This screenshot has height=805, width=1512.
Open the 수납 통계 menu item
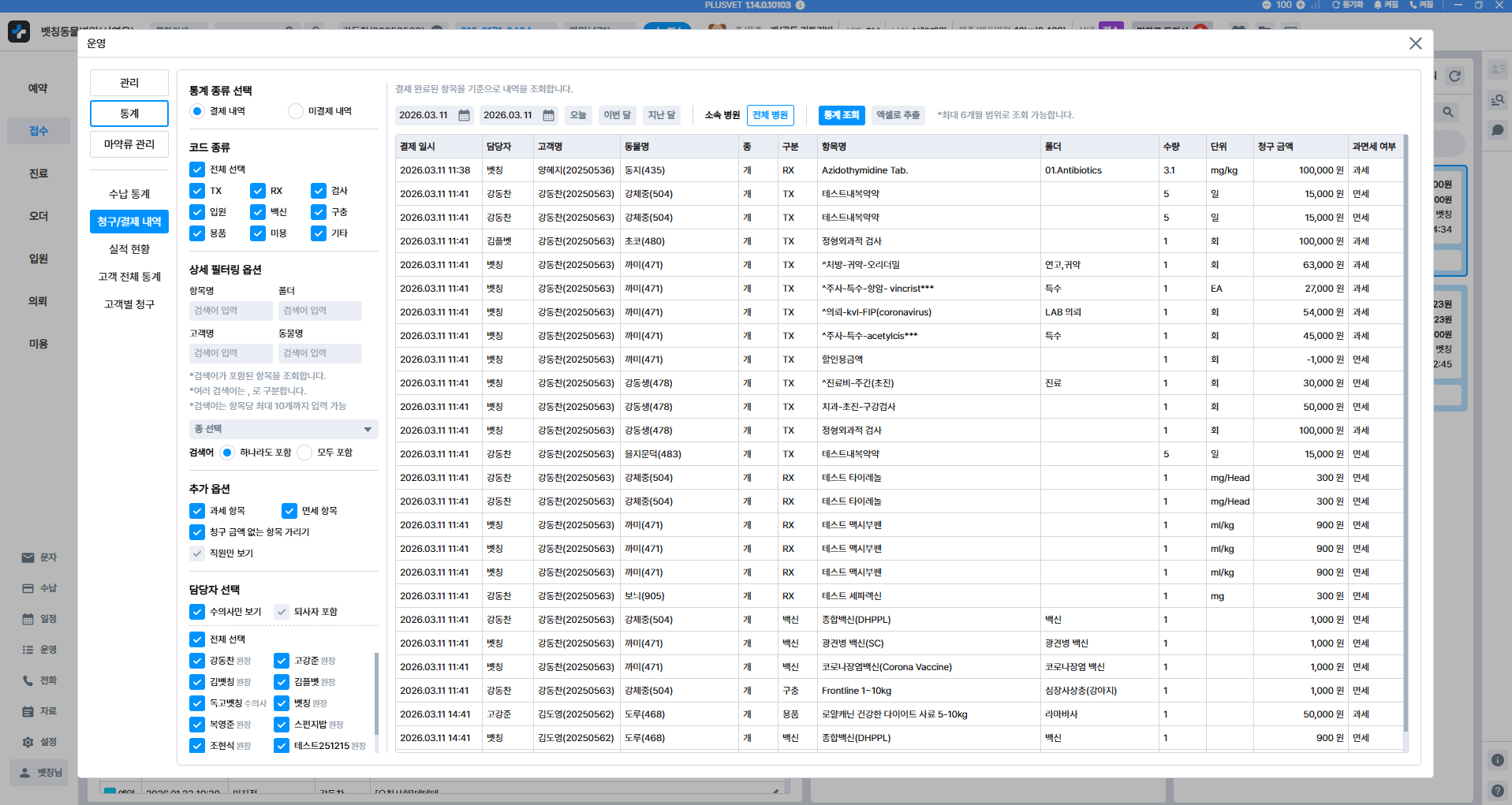click(x=129, y=194)
